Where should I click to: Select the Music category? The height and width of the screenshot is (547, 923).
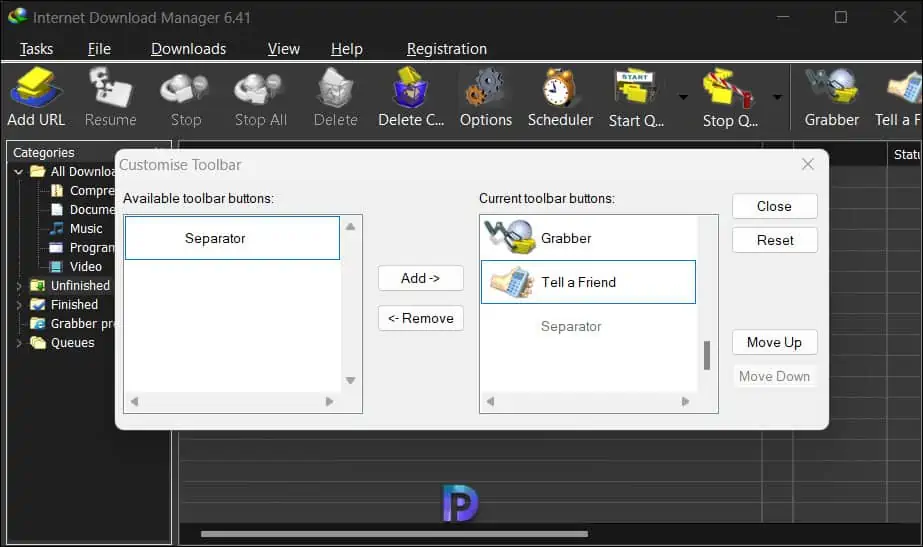76,228
